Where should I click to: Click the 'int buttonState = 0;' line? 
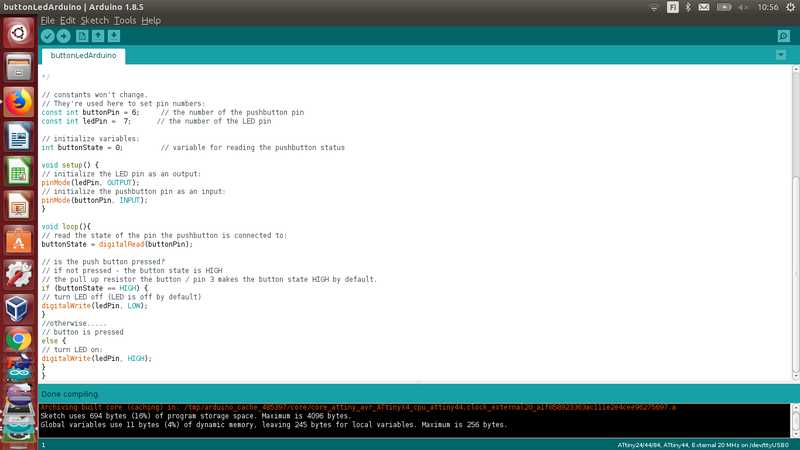(x=82, y=147)
